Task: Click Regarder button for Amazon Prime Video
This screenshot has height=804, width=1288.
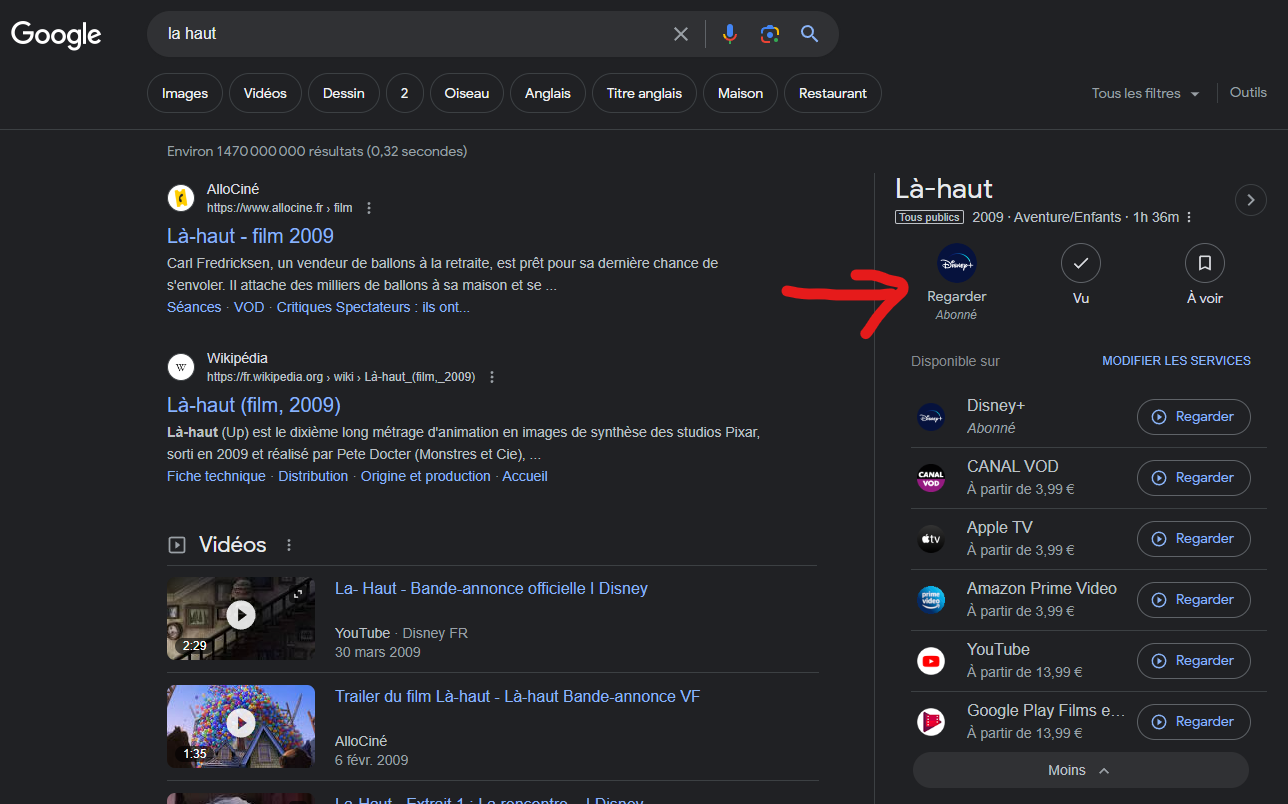Action: click(x=1194, y=600)
